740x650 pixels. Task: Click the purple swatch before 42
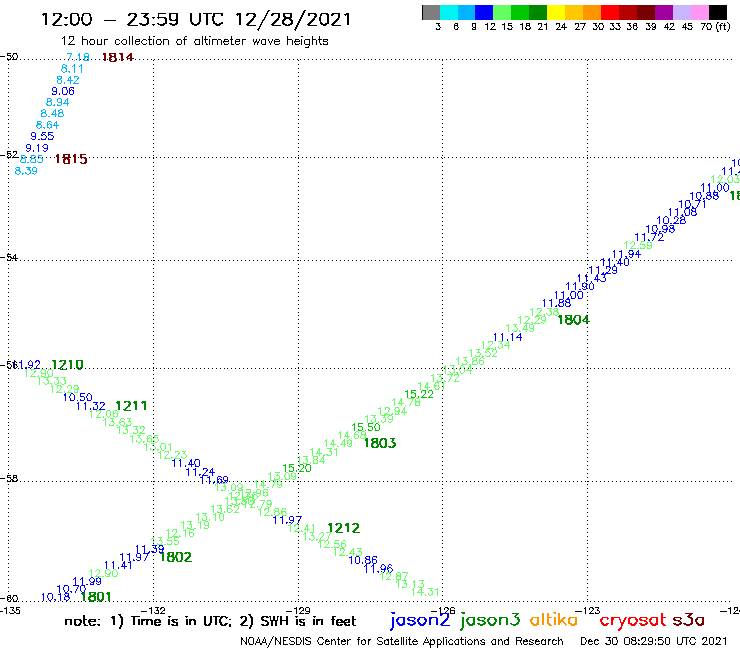coord(664,12)
